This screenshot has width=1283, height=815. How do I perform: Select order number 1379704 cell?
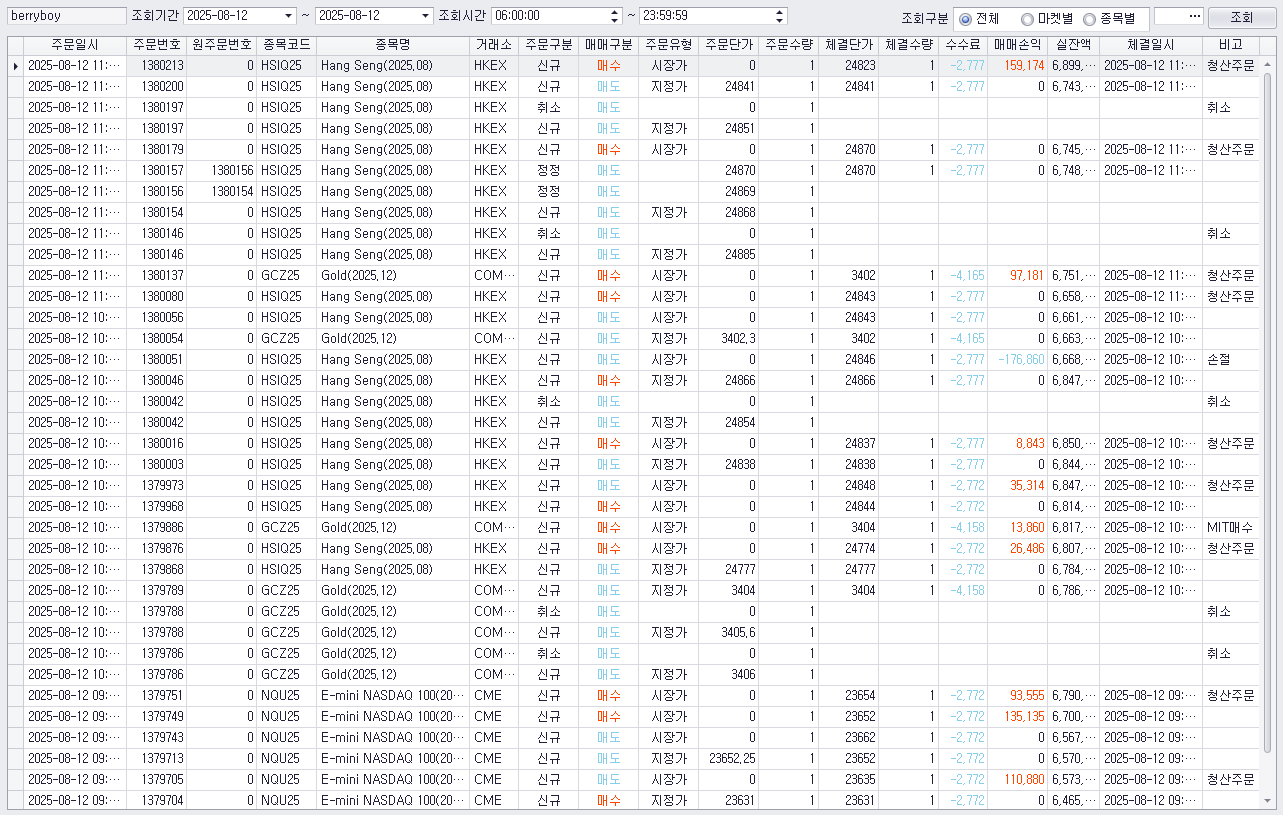(156, 800)
